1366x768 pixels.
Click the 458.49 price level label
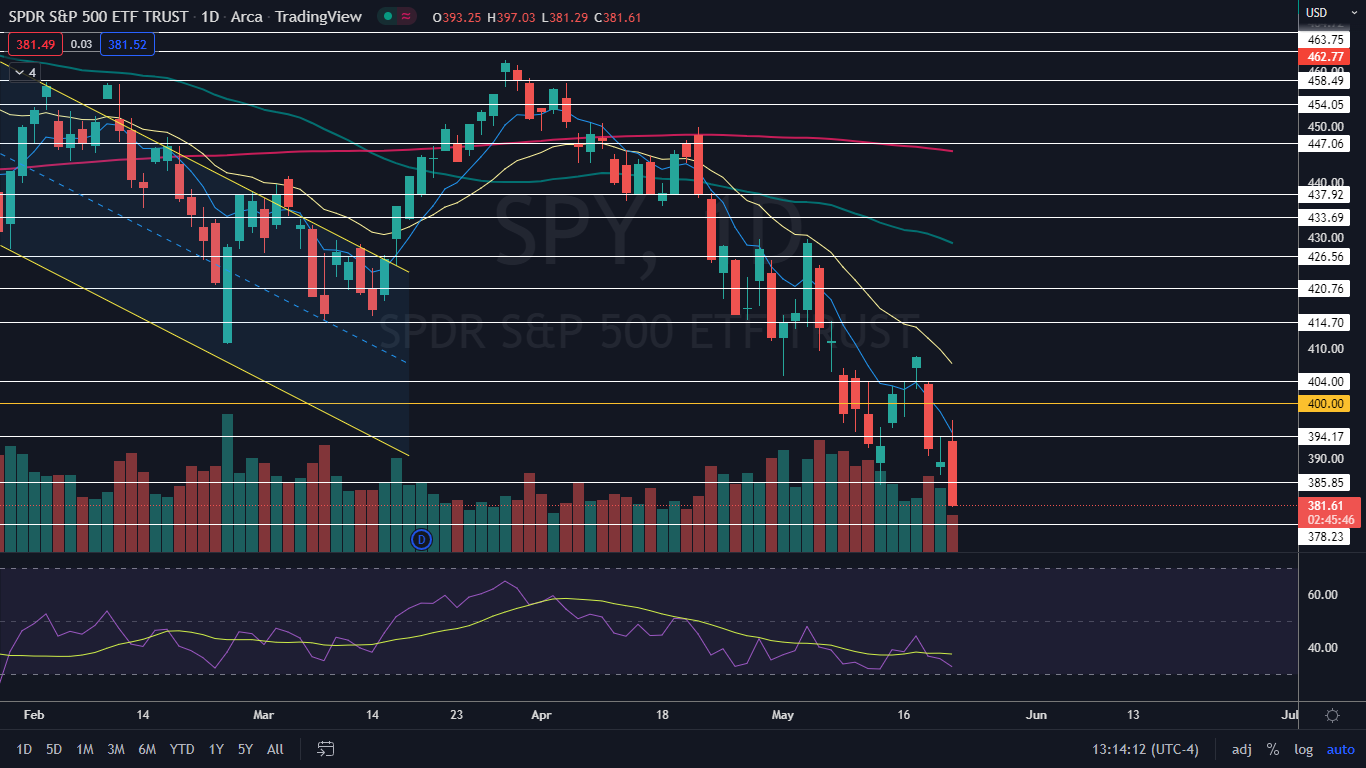tap(1325, 81)
